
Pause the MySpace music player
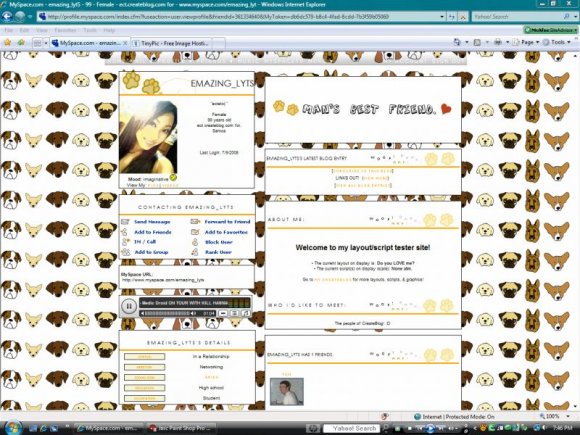coord(129,306)
